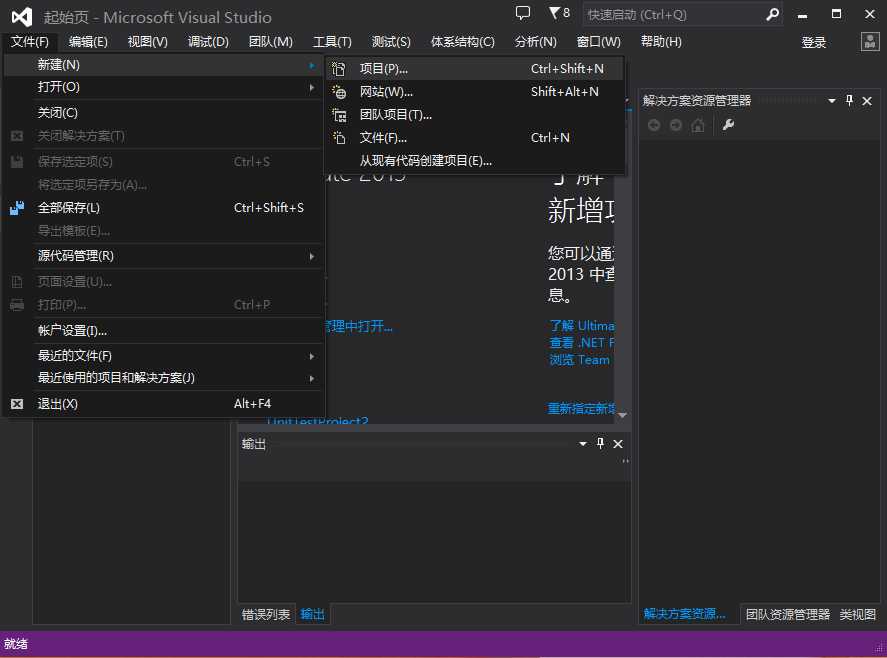Open the 测试(S) menu
Viewport: 887px width, 658px height.
391,42
